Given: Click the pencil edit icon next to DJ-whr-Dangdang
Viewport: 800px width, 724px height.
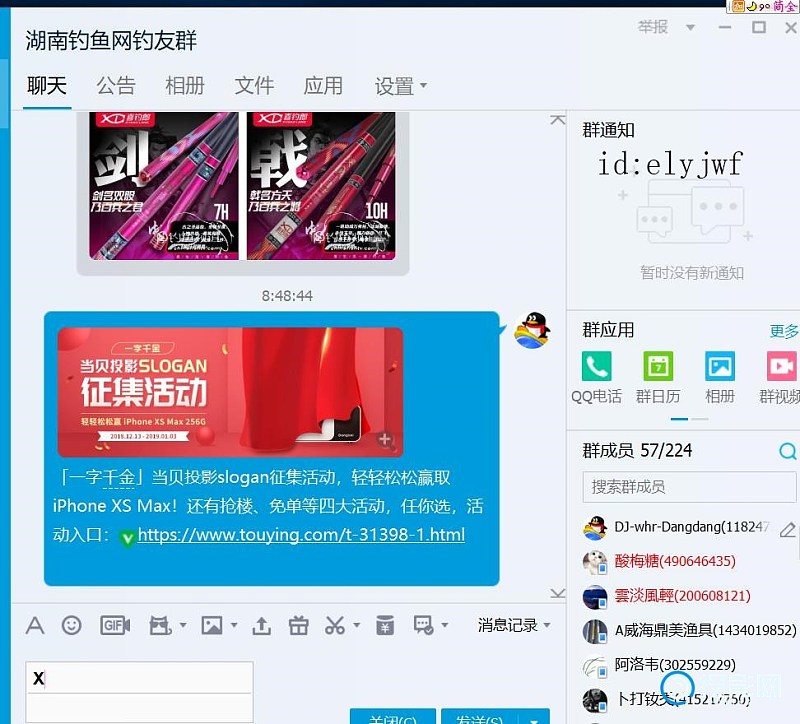Looking at the screenshot, I should (x=787, y=530).
